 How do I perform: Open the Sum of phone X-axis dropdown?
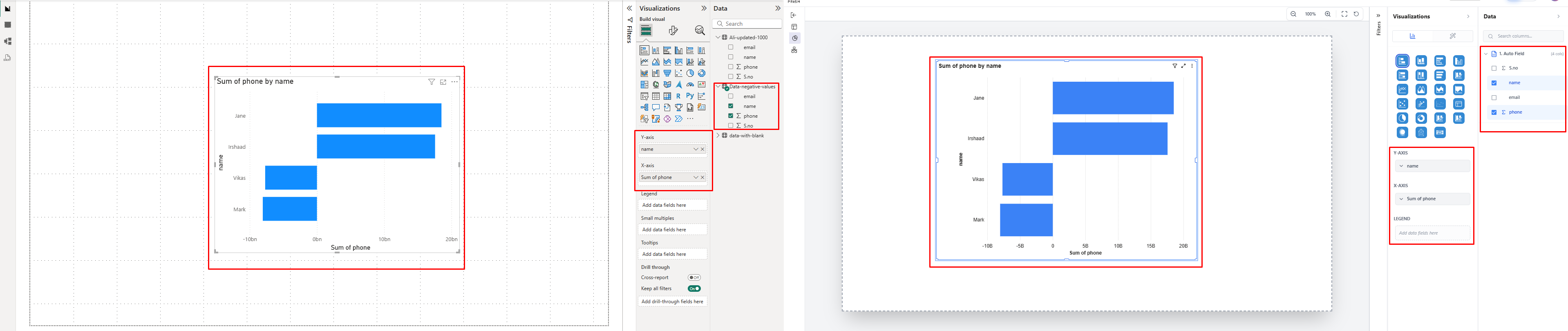[x=695, y=177]
